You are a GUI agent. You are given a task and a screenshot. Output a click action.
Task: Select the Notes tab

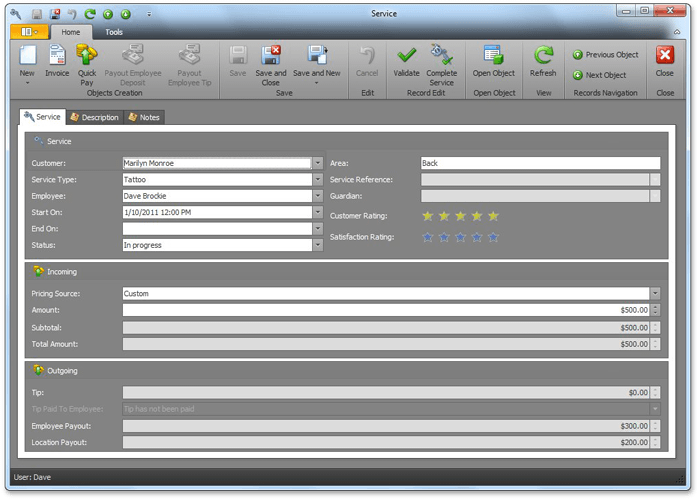(144, 117)
